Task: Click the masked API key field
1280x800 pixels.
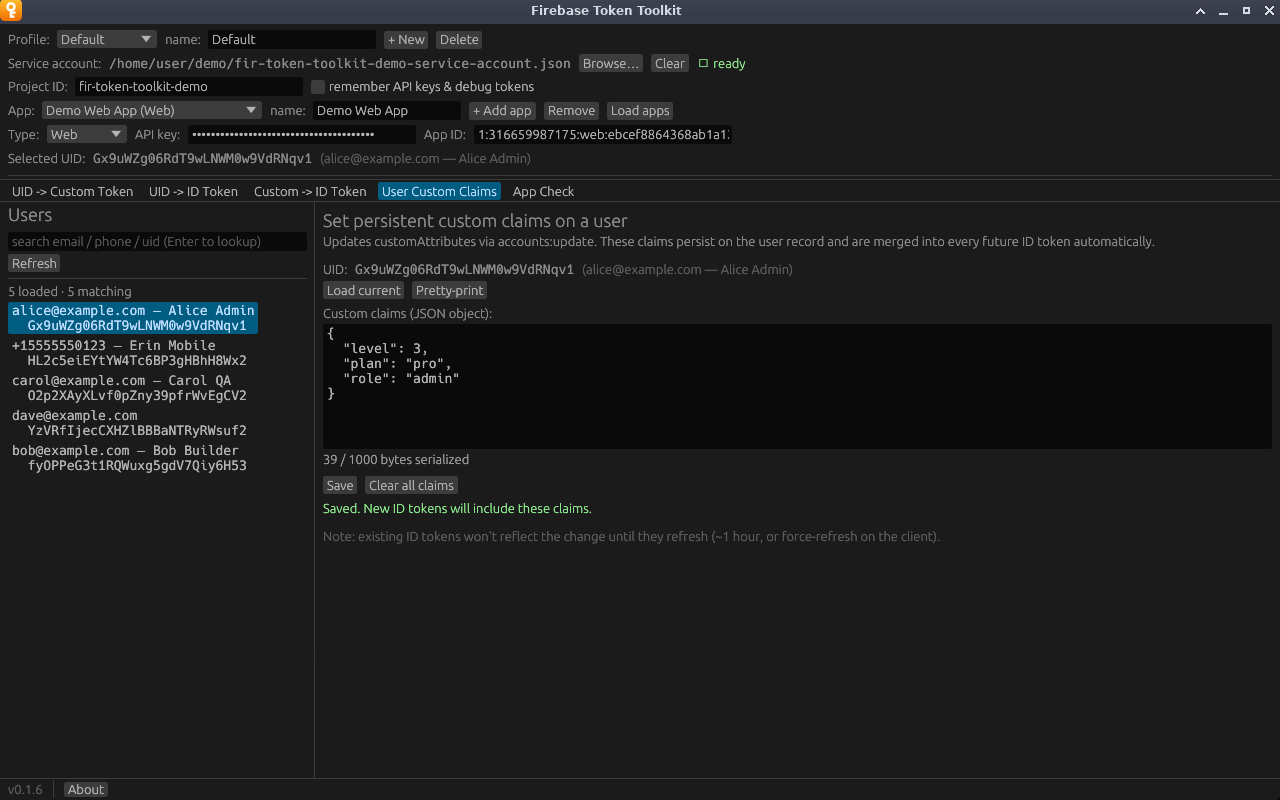Action: pos(302,135)
